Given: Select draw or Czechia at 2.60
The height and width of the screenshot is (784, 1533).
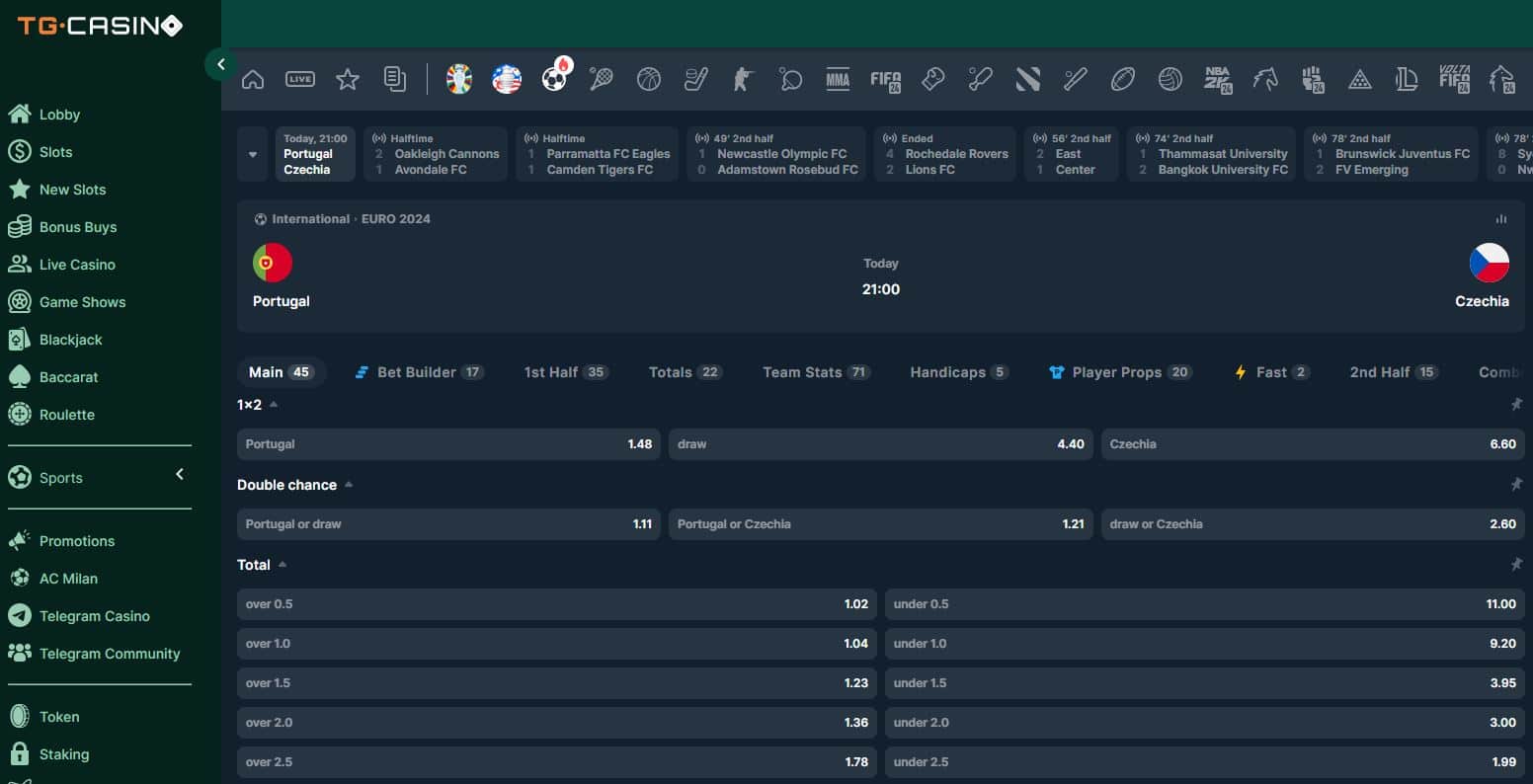Looking at the screenshot, I should 1313,524.
